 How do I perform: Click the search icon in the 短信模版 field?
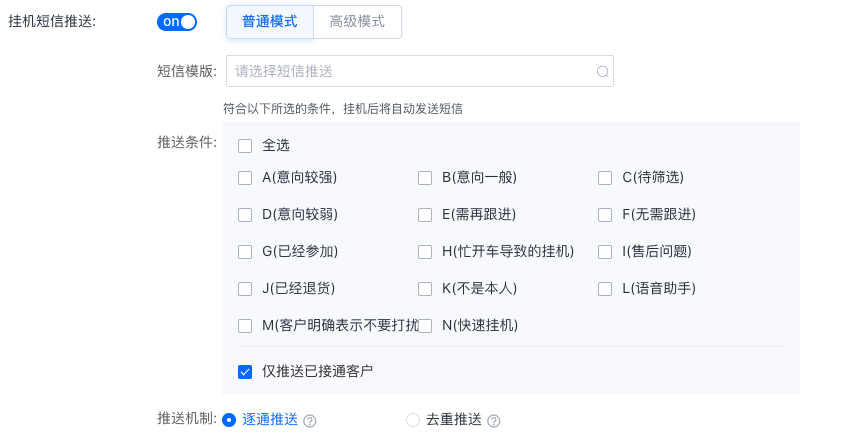coord(602,71)
